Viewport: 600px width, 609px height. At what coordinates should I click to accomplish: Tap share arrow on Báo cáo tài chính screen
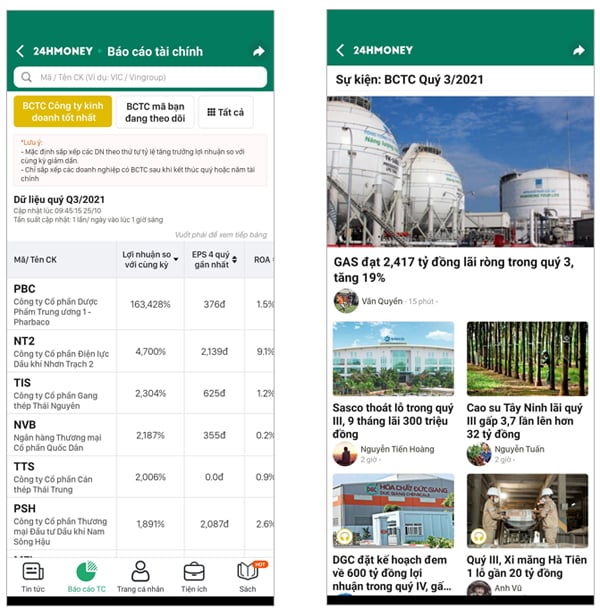tap(259, 51)
